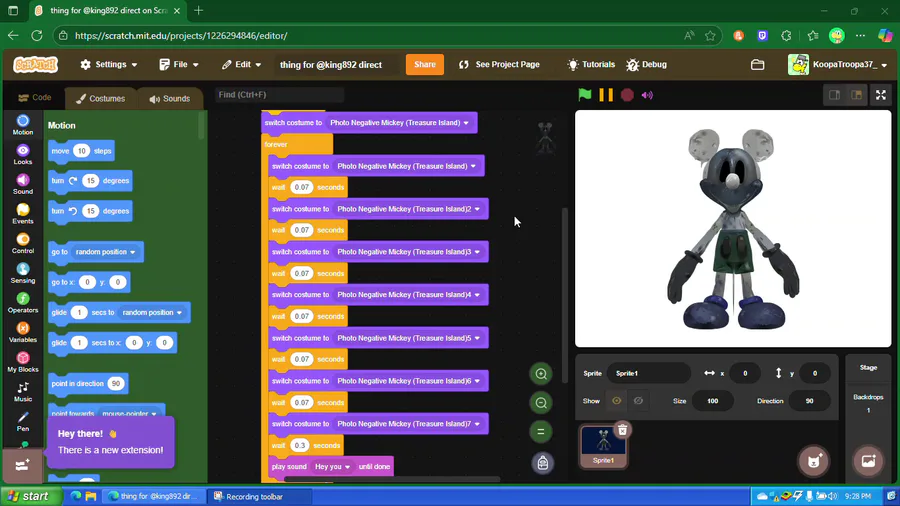
Task: Switch to the Sounds tab
Action: 170,99
